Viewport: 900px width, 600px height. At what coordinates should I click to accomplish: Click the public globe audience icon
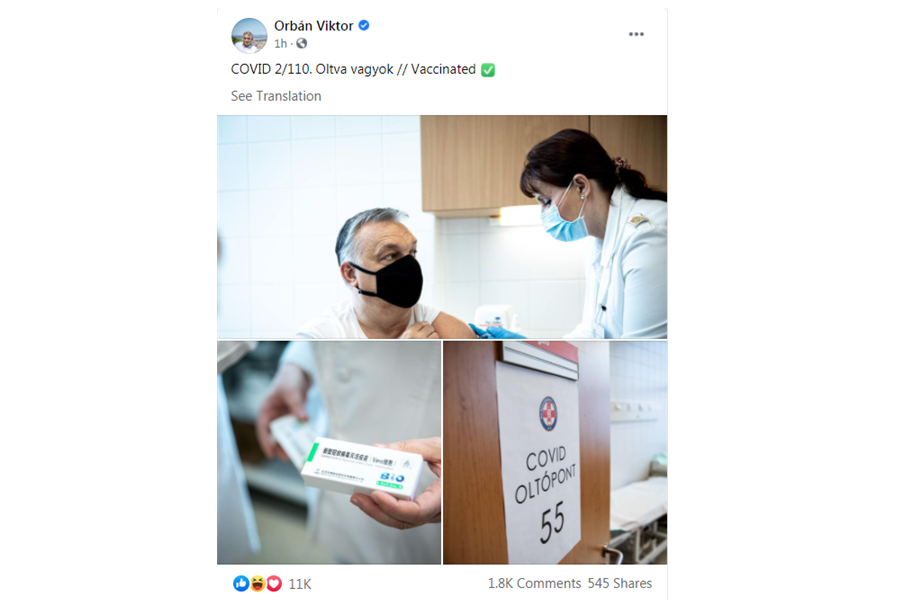[302, 44]
